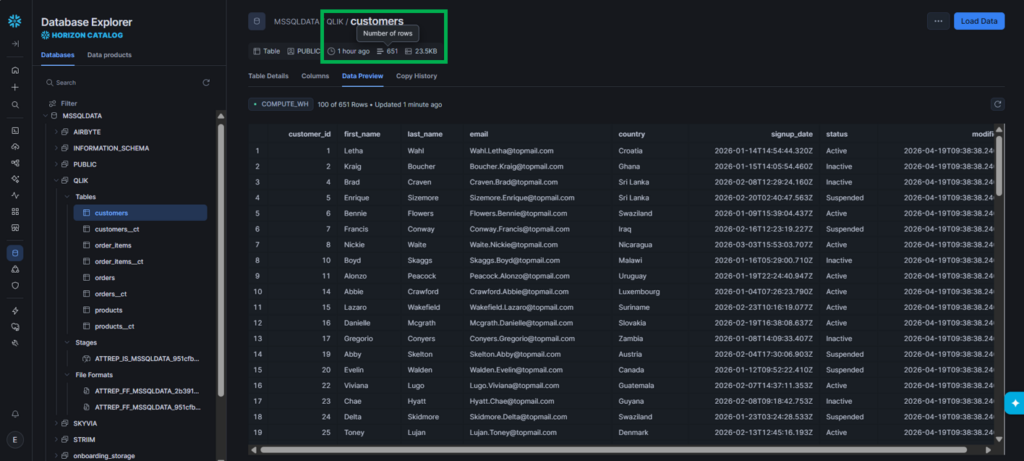Viewport: 1024px width, 461px height.
Task: Expand the PUBLIC schema in tree
Action: (56, 165)
